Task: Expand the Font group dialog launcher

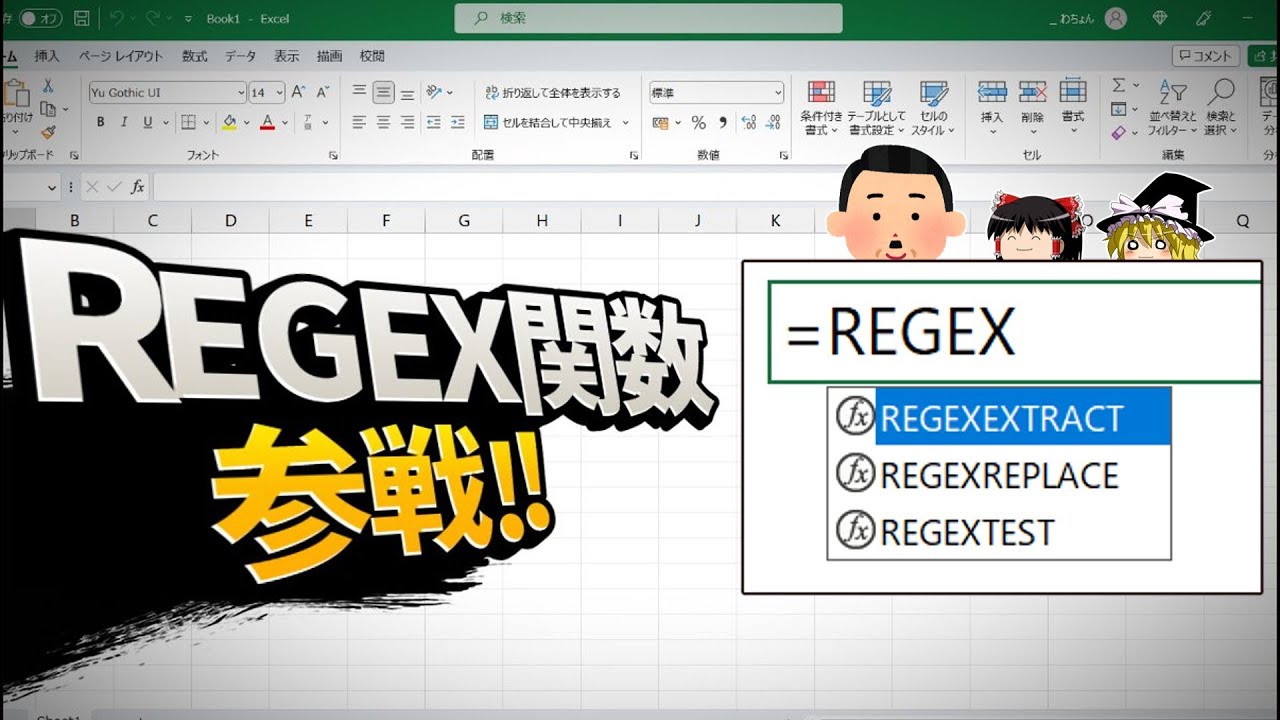Action: click(x=333, y=156)
